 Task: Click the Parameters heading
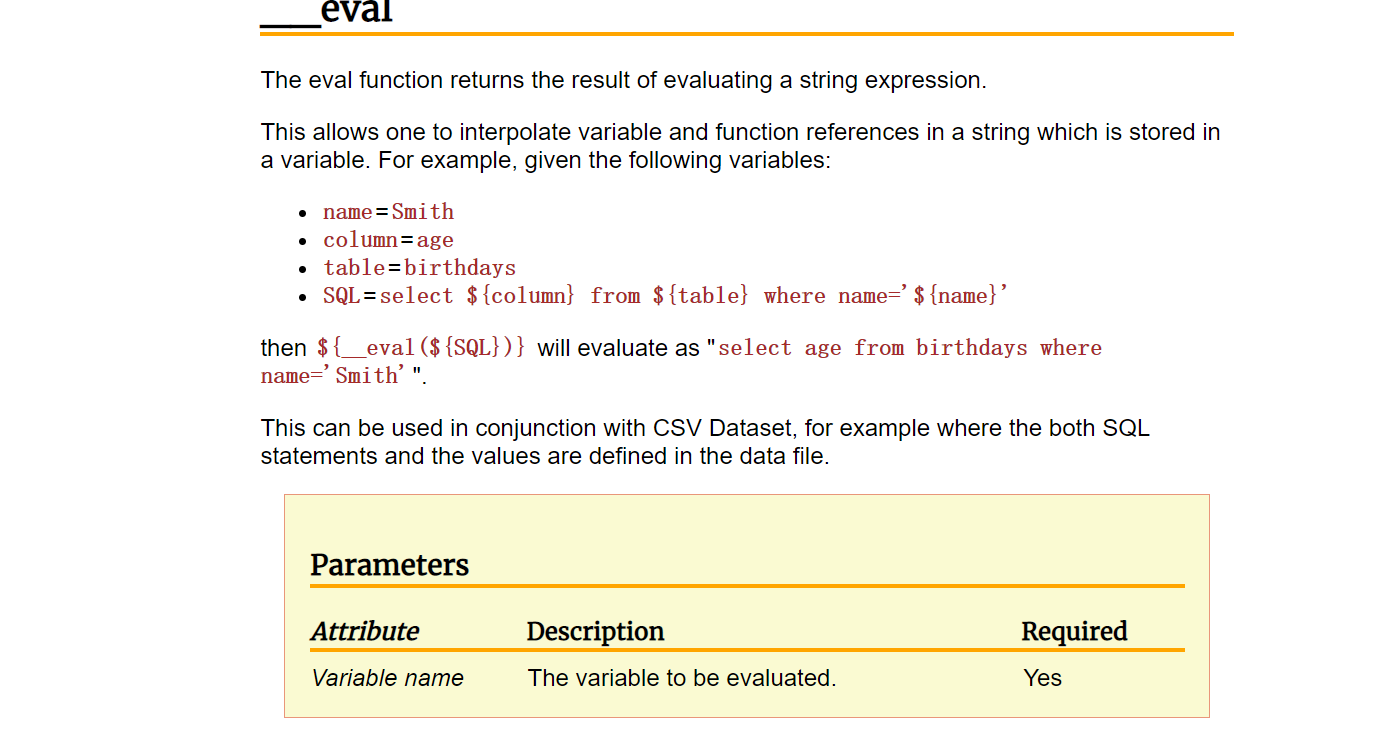(389, 565)
